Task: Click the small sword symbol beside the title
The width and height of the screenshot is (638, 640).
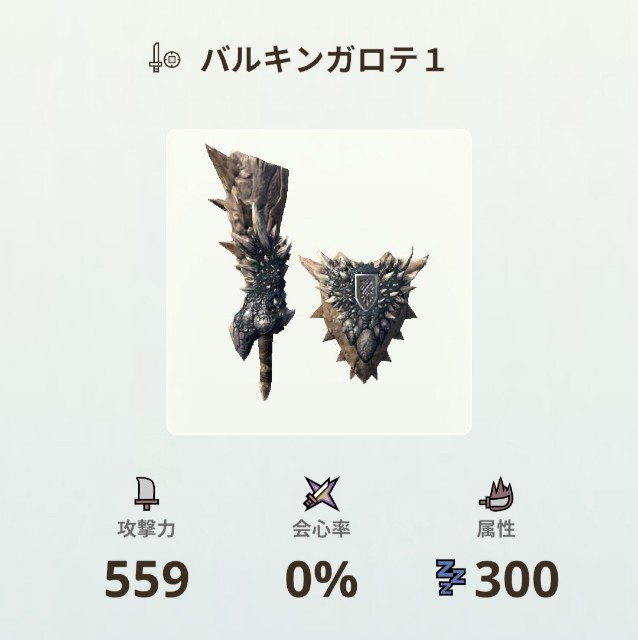Action: click(x=156, y=58)
